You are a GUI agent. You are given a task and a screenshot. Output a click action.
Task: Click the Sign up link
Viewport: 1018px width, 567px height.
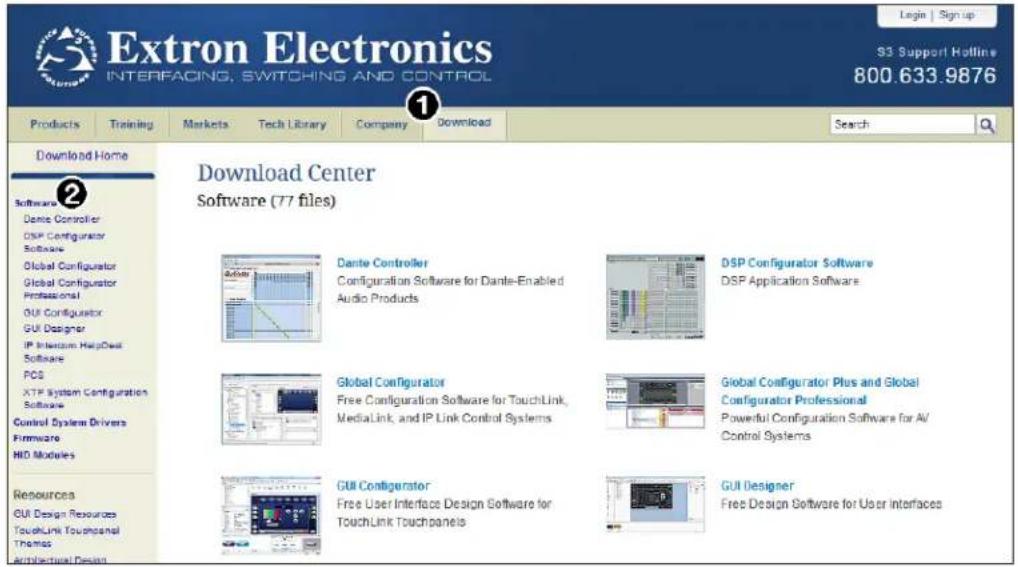956,15
